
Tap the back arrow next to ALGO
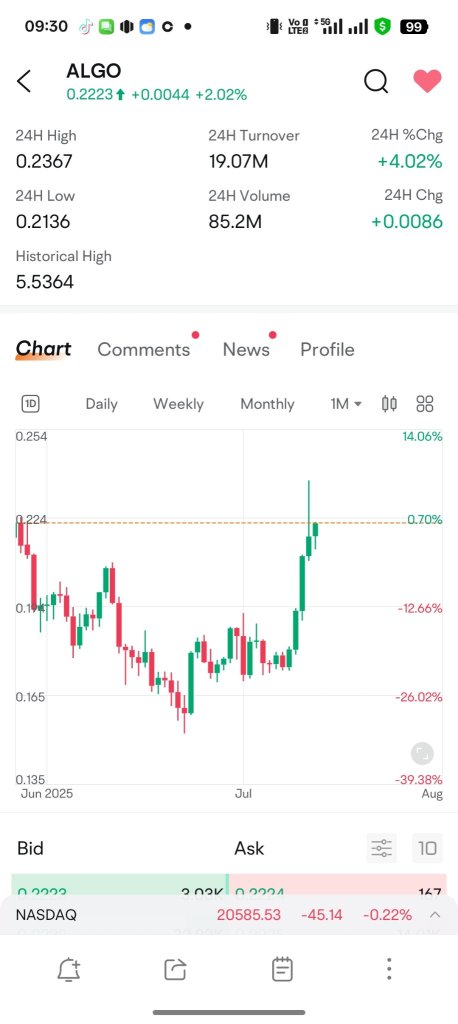pyautogui.click(x=24, y=82)
